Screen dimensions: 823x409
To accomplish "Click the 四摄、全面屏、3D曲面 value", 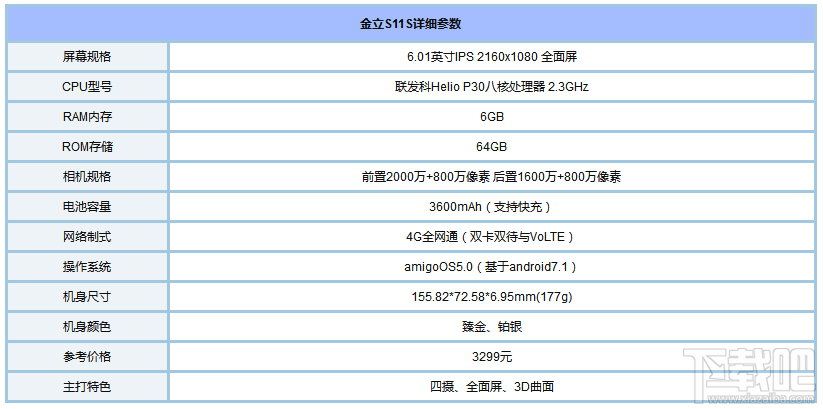I will 492,387.
